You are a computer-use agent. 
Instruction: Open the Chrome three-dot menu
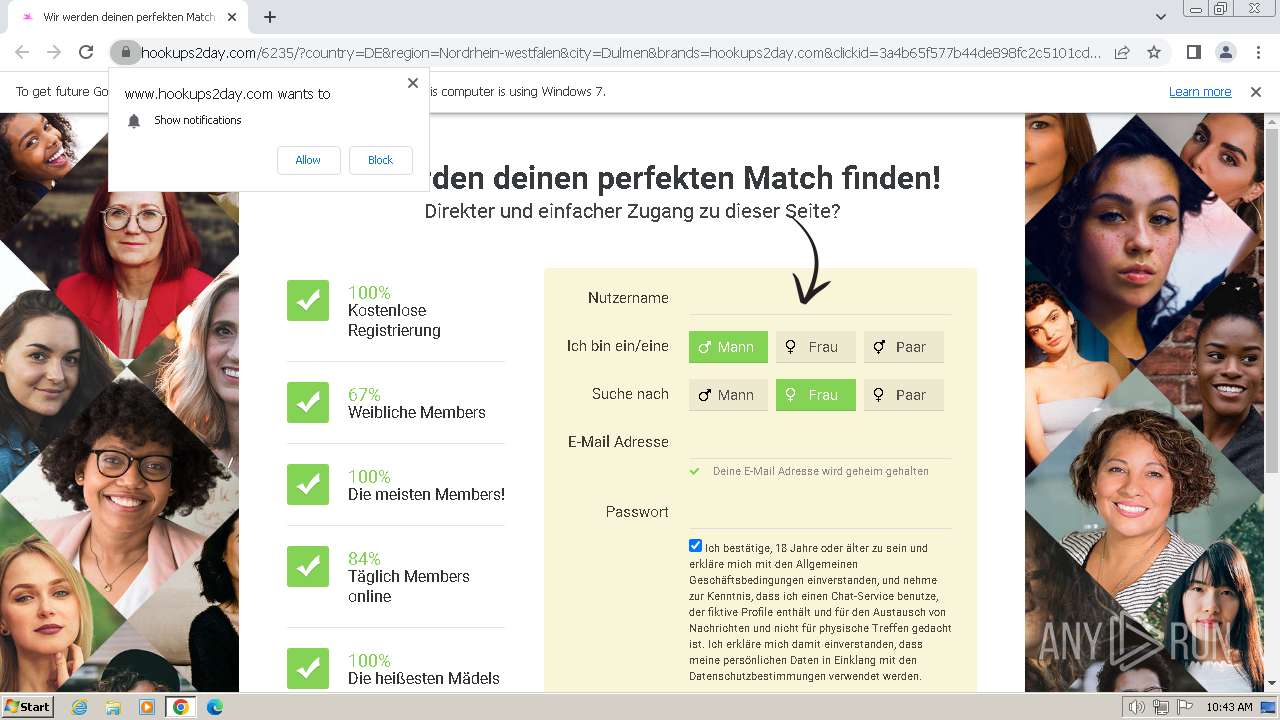point(1257,52)
